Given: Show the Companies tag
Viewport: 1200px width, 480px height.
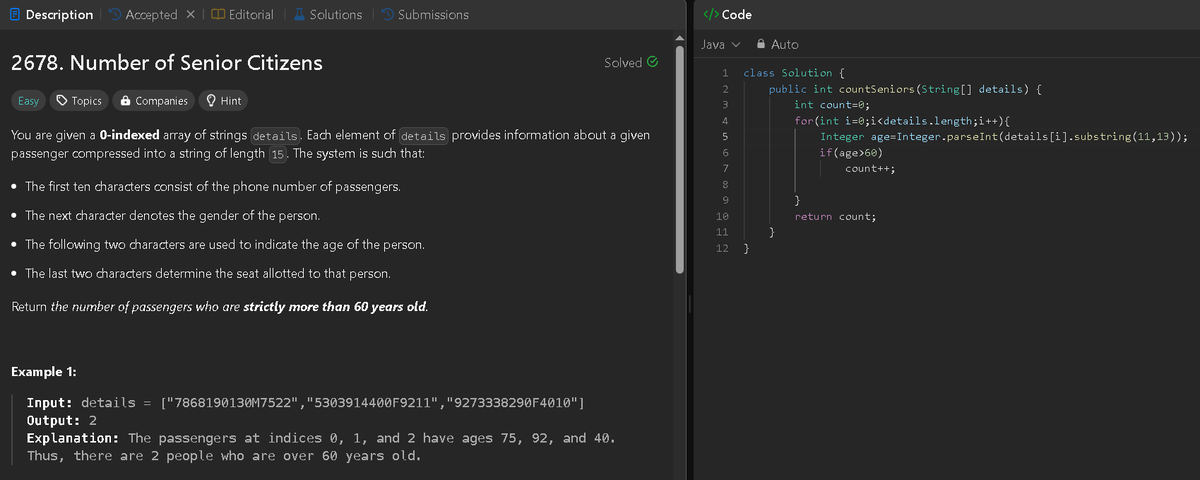Looking at the screenshot, I should [x=153, y=101].
